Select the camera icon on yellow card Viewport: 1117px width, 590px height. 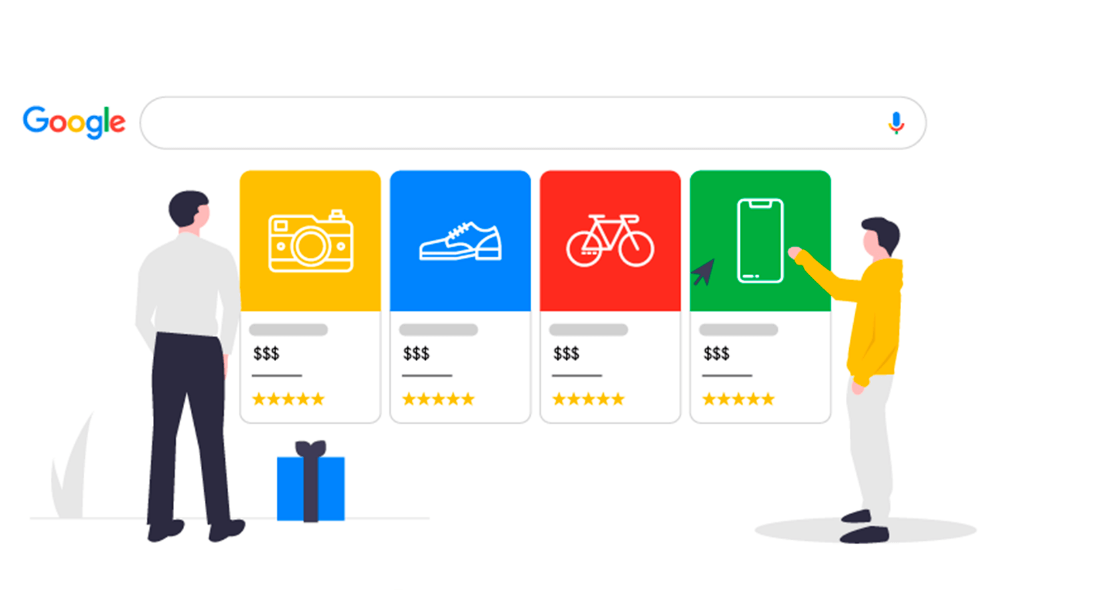click(x=311, y=241)
